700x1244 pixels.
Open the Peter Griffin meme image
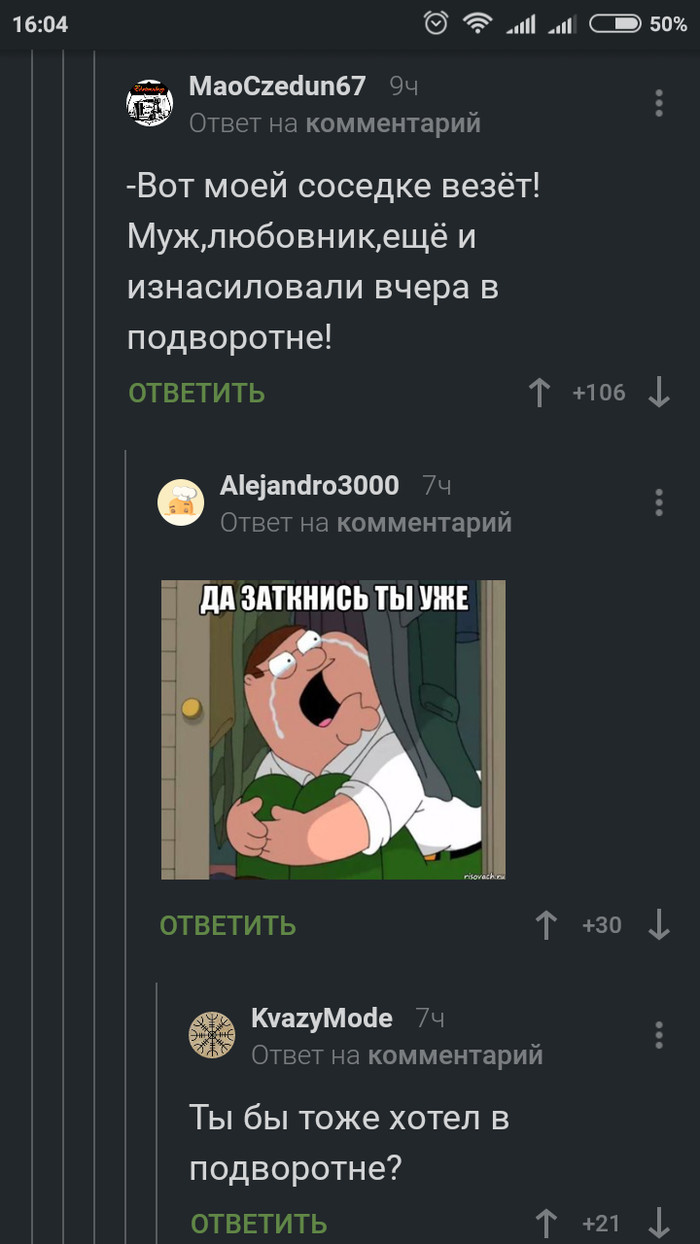[333, 730]
